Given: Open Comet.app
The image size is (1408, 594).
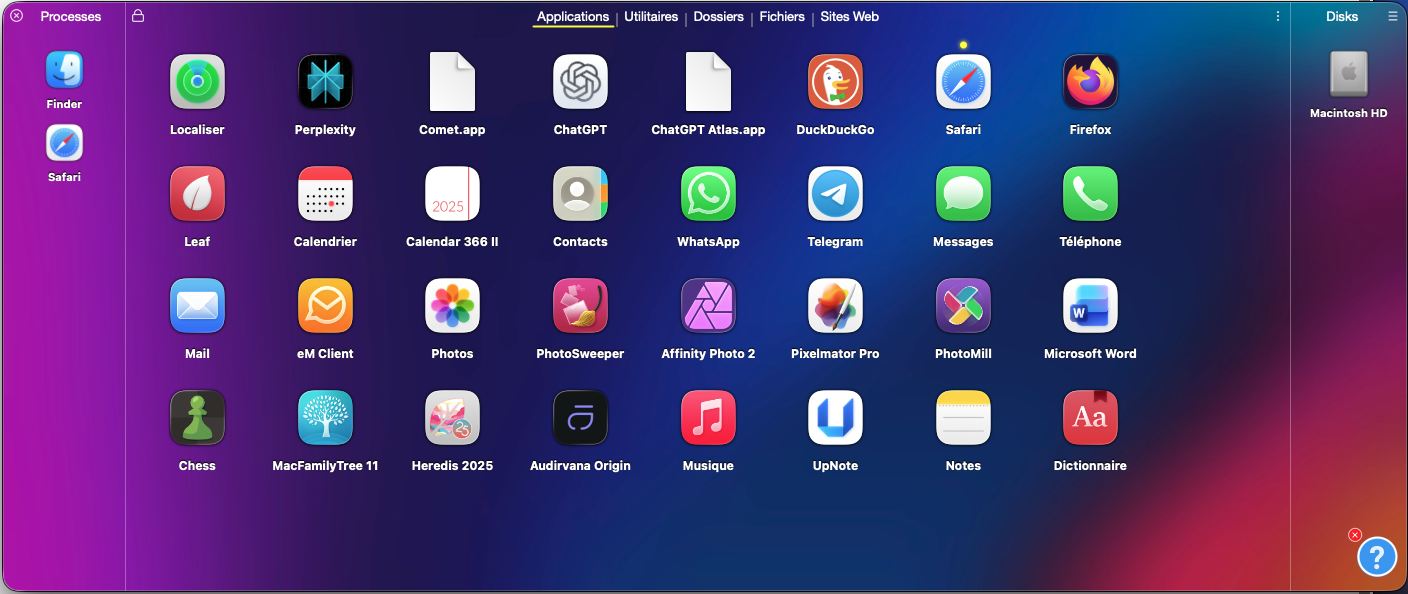Looking at the screenshot, I should (452, 82).
